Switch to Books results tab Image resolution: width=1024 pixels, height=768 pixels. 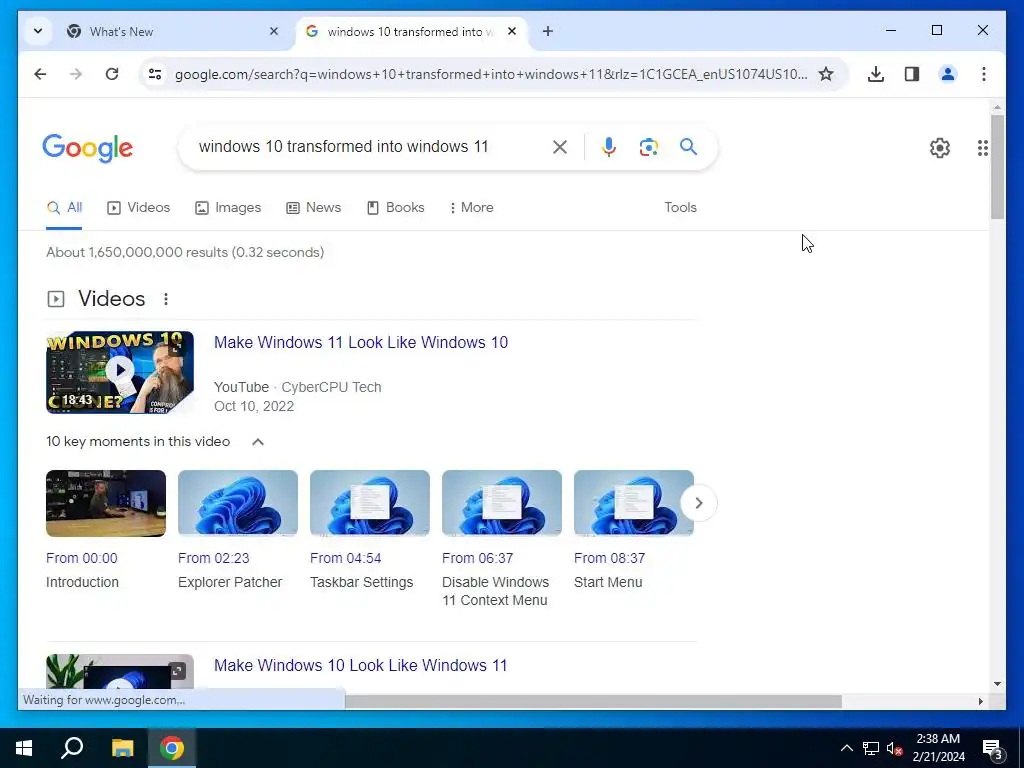click(x=396, y=207)
